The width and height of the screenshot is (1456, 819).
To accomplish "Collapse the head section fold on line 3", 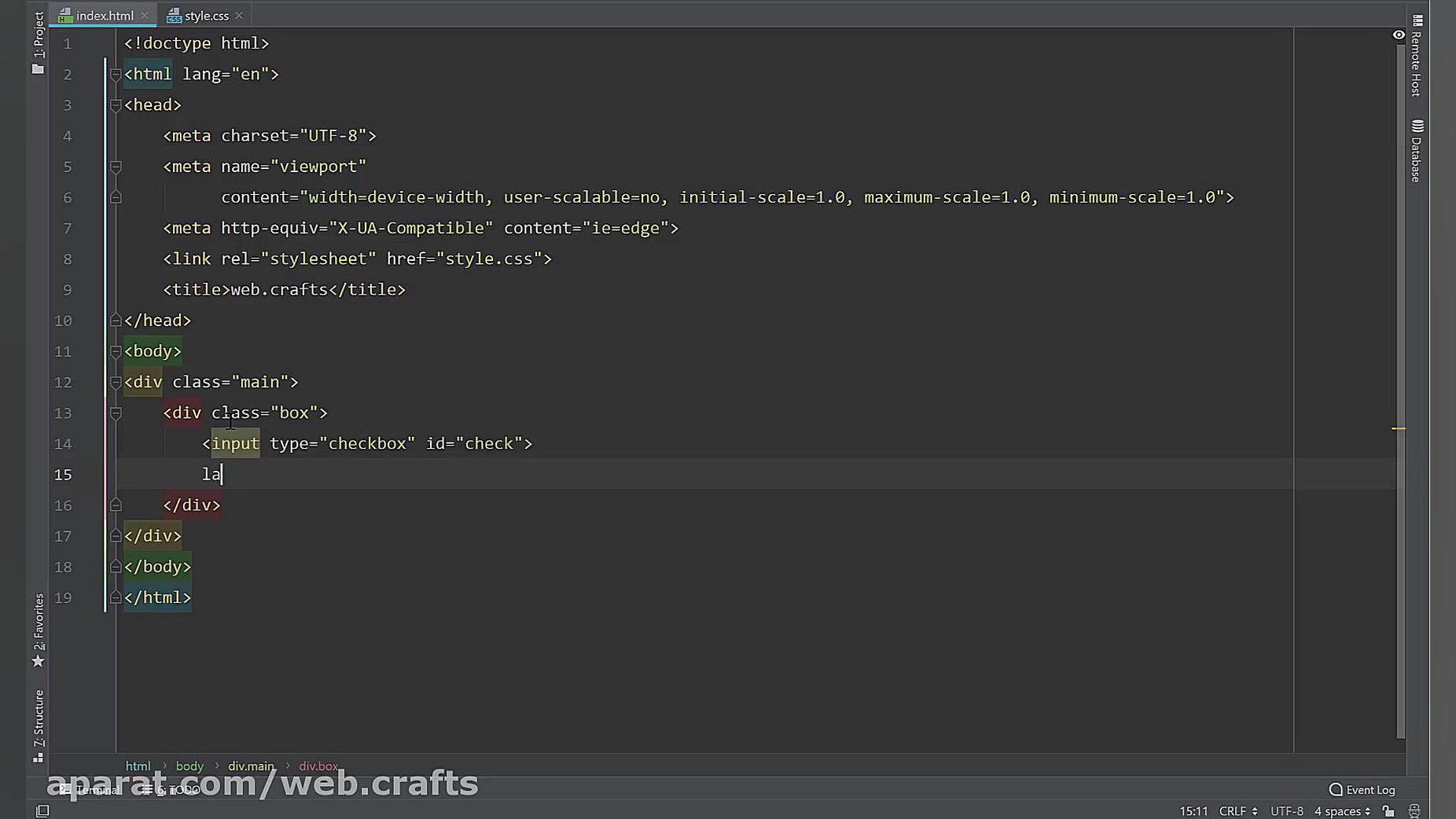I will [116, 105].
